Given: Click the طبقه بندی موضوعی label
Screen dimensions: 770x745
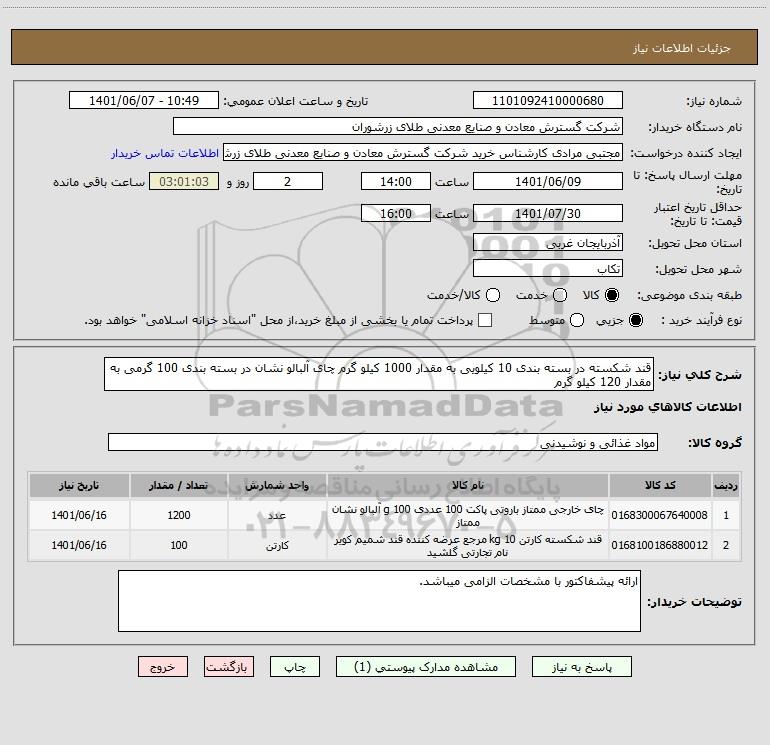Looking at the screenshot, I should coord(689,295).
